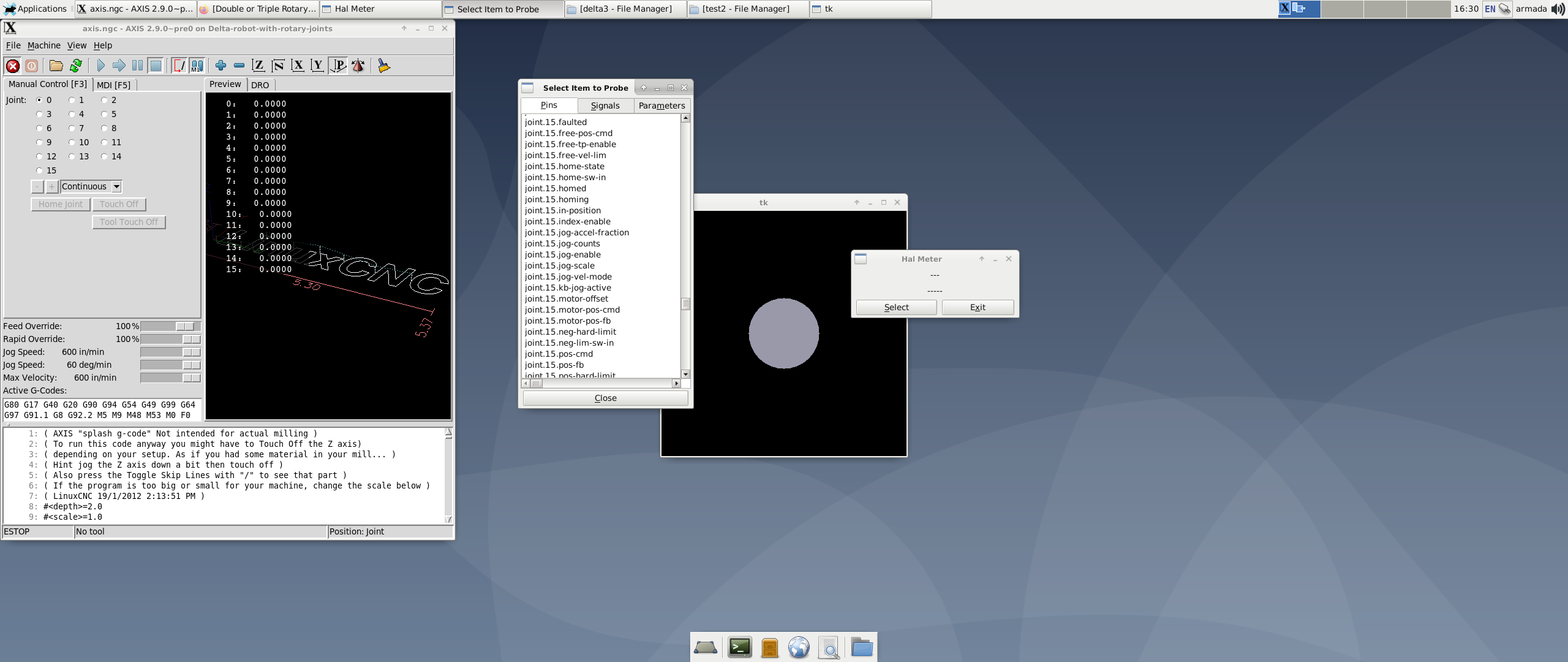Click the Touch Off button
This screenshot has height=662, width=1568.
tap(119, 204)
